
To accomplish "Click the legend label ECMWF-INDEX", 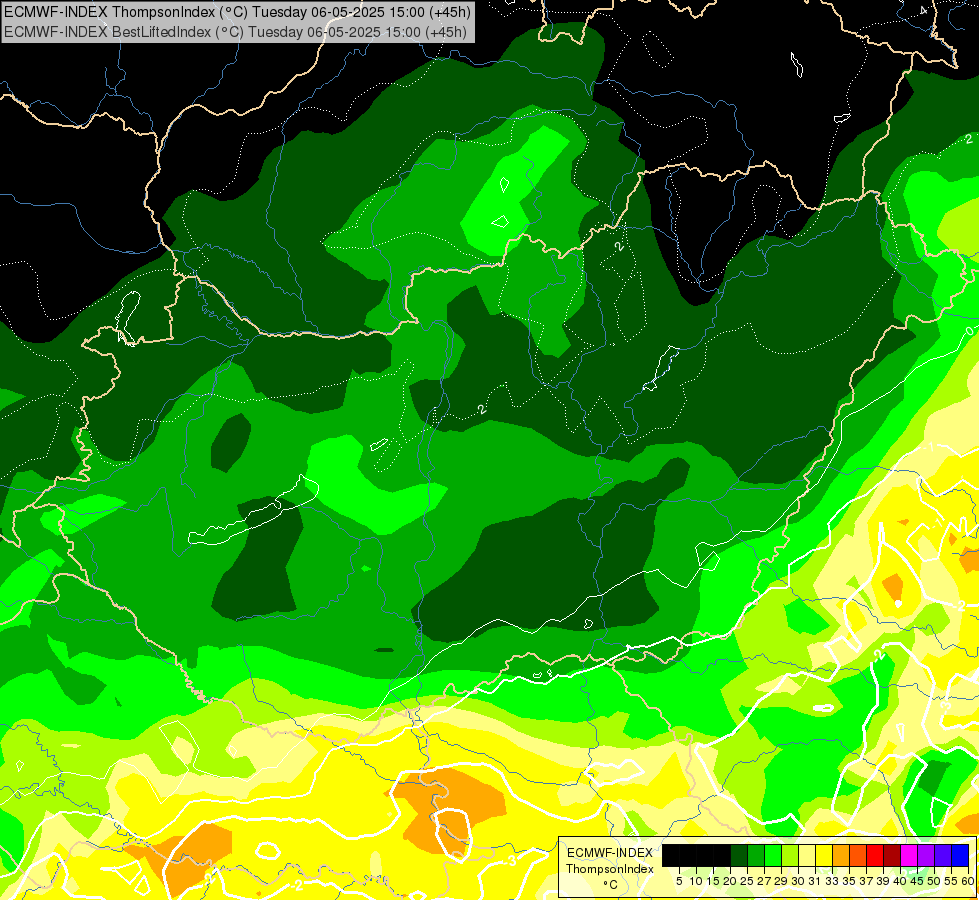I will [x=610, y=853].
